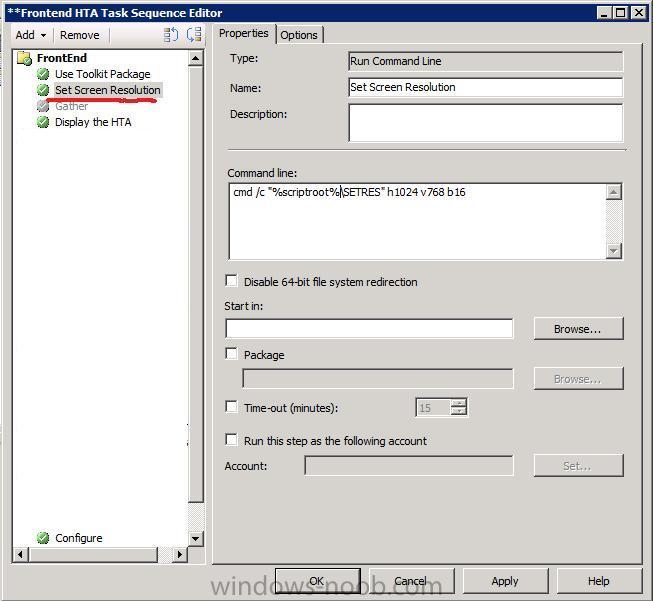Click the collapse all steps icon

tap(194, 35)
